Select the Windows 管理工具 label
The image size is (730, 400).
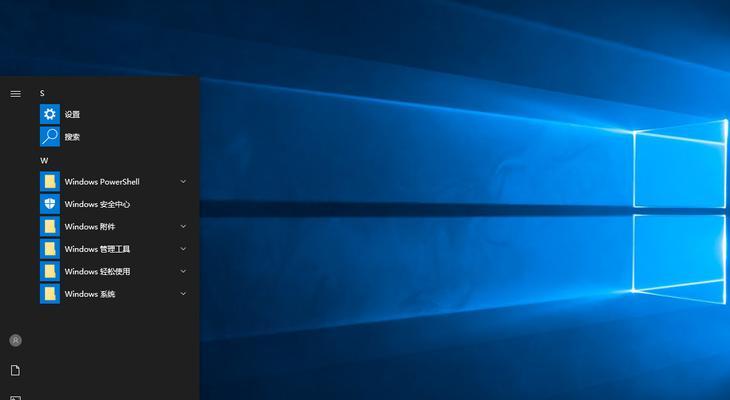[97, 249]
